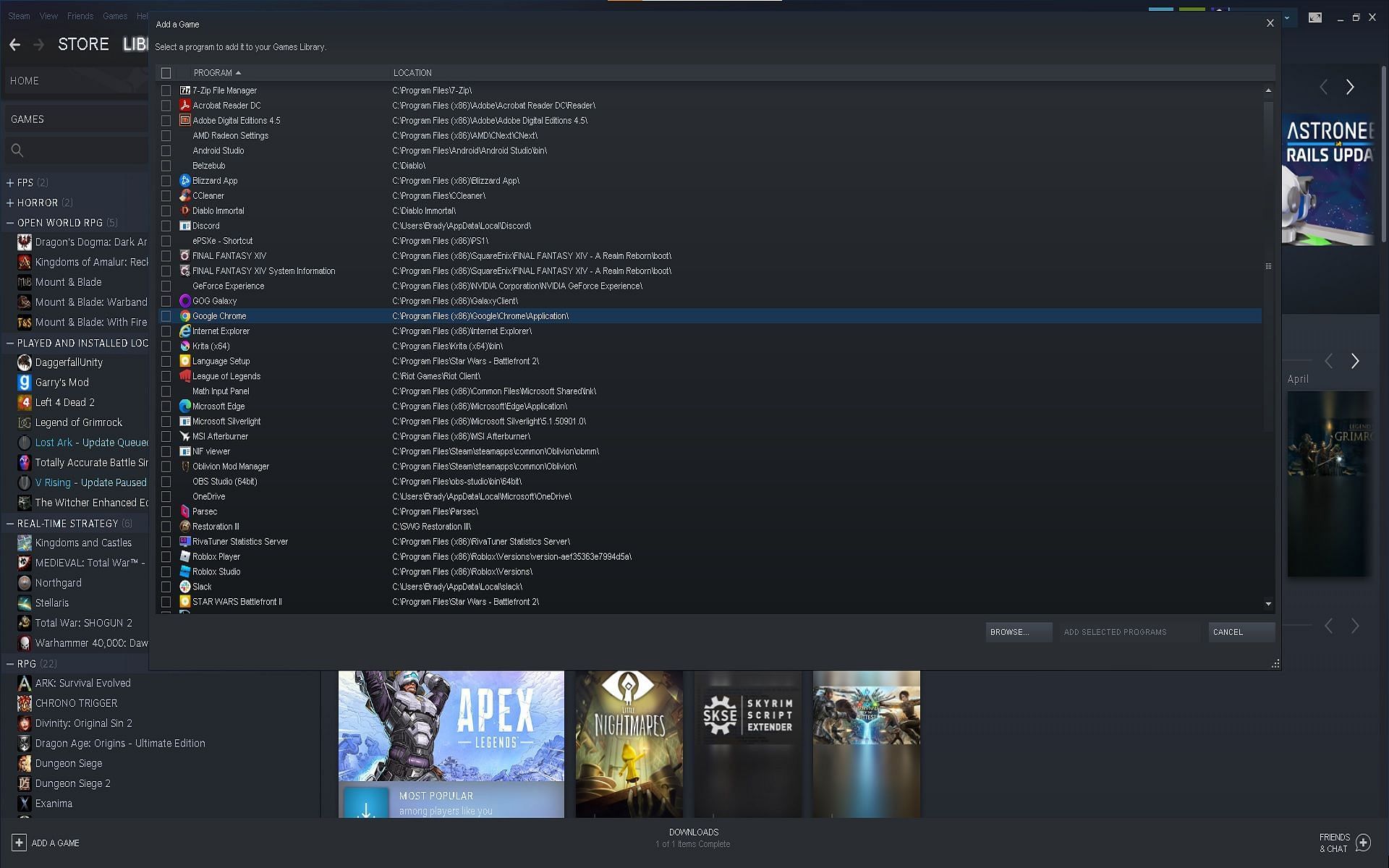1389x868 pixels.
Task: Click the Blizzard App icon in list
Action: [184, 181]
